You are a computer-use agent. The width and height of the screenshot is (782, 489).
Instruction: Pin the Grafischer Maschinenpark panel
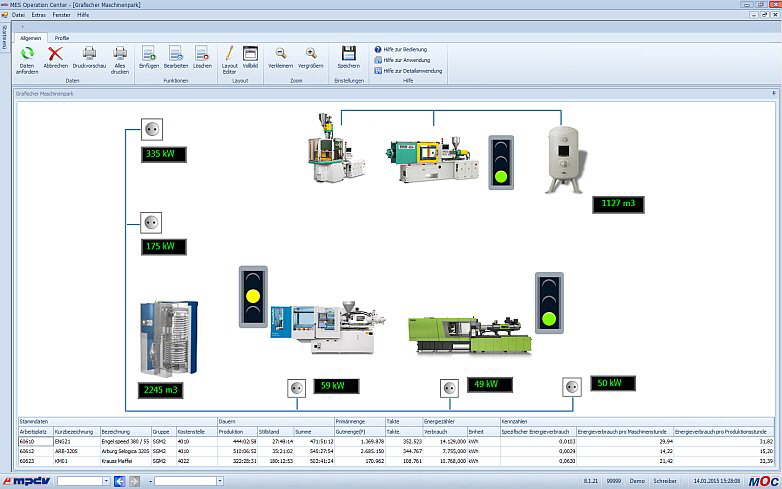click(x=774, y=93)
